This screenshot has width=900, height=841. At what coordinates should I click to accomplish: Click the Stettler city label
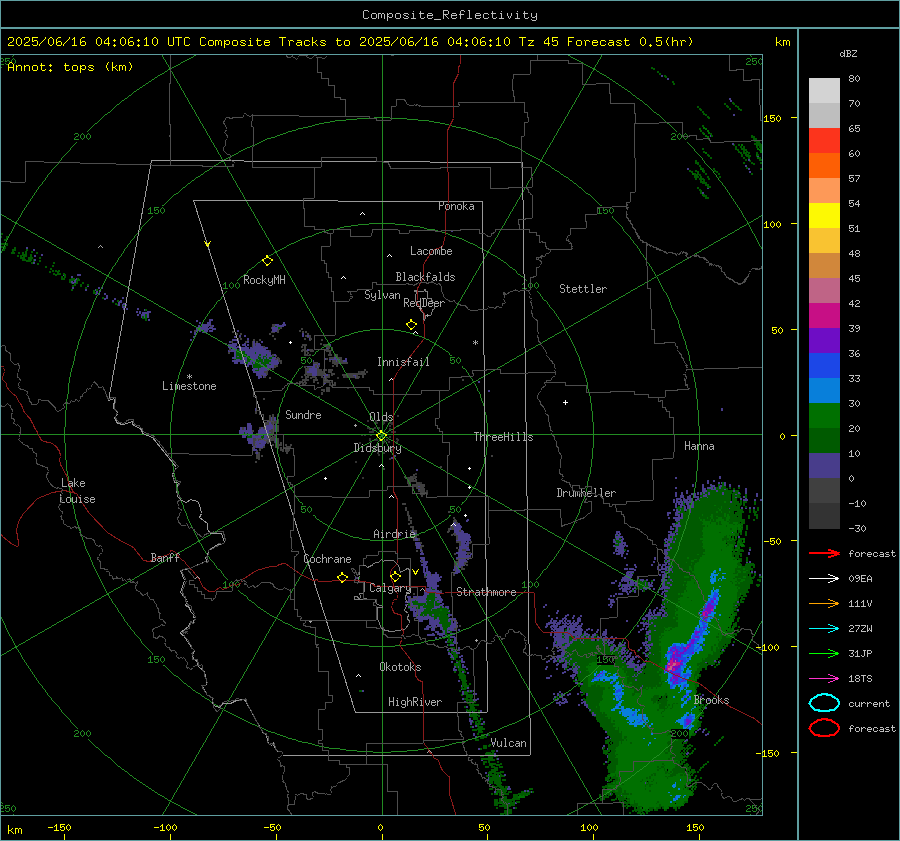583,289
